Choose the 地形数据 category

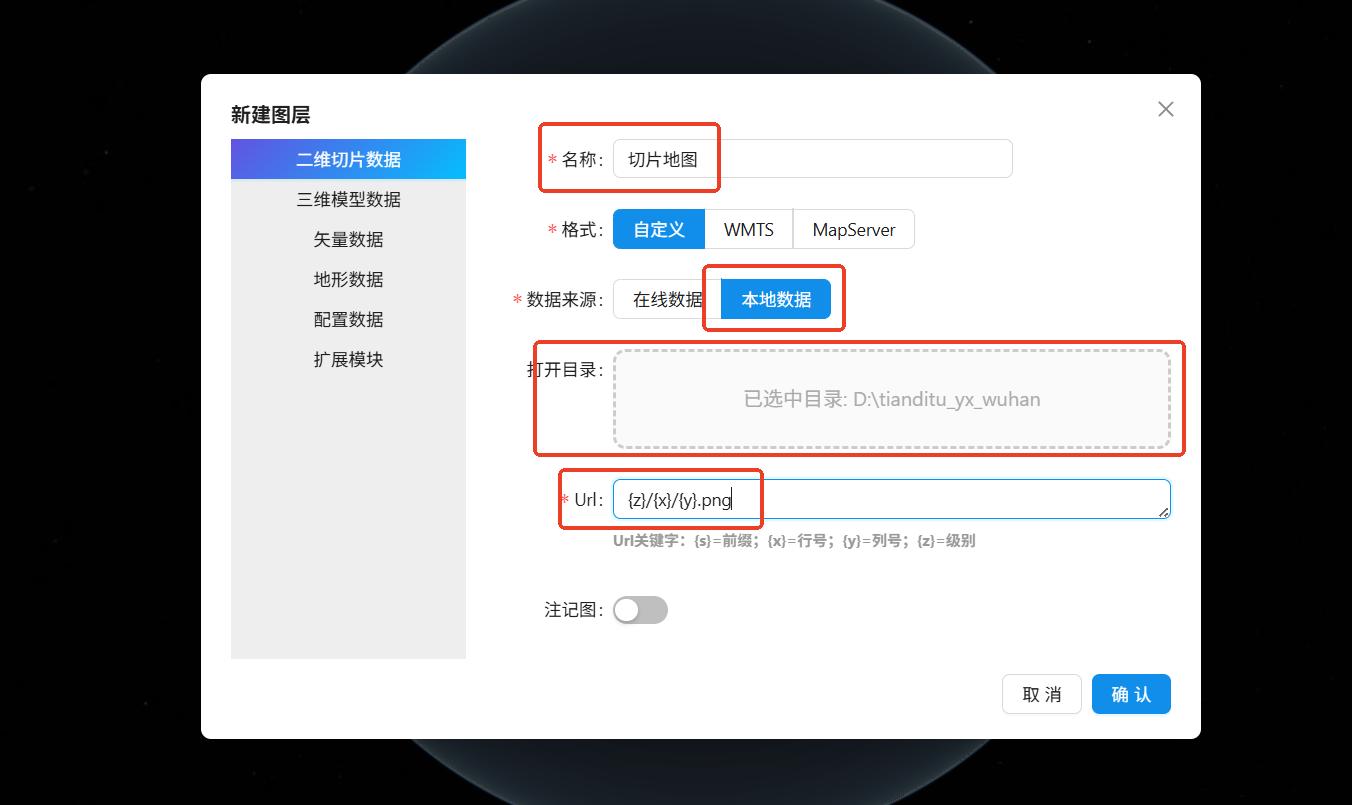[x=348, y=279]
